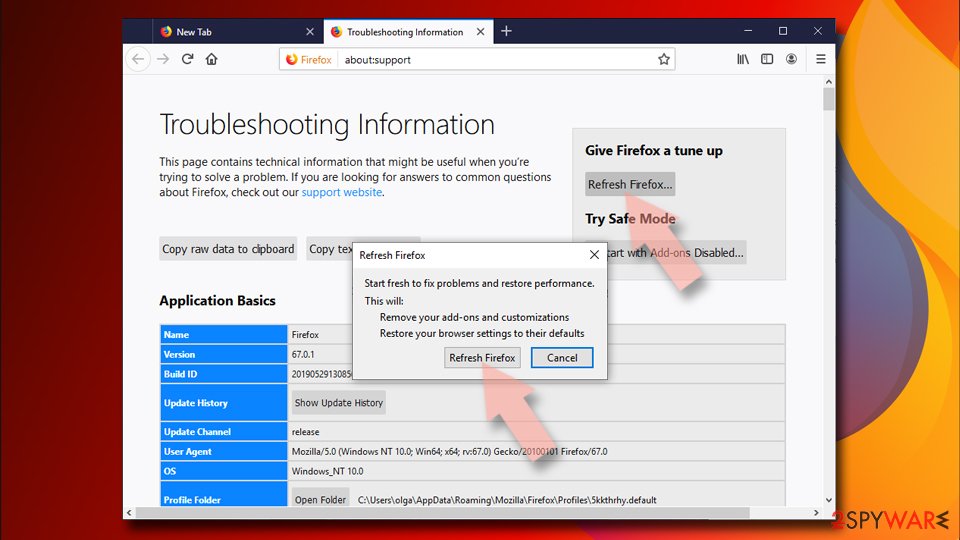
Task: Click the horizontal scrollbar thumb
Action: coord(443,512)
